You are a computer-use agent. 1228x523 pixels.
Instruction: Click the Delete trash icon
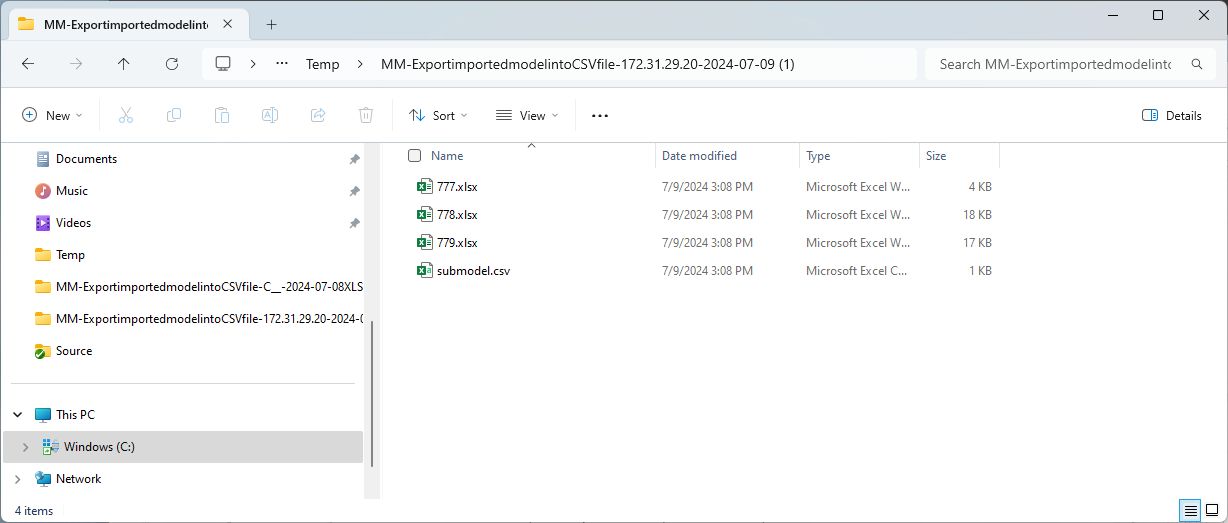[366, 115]
